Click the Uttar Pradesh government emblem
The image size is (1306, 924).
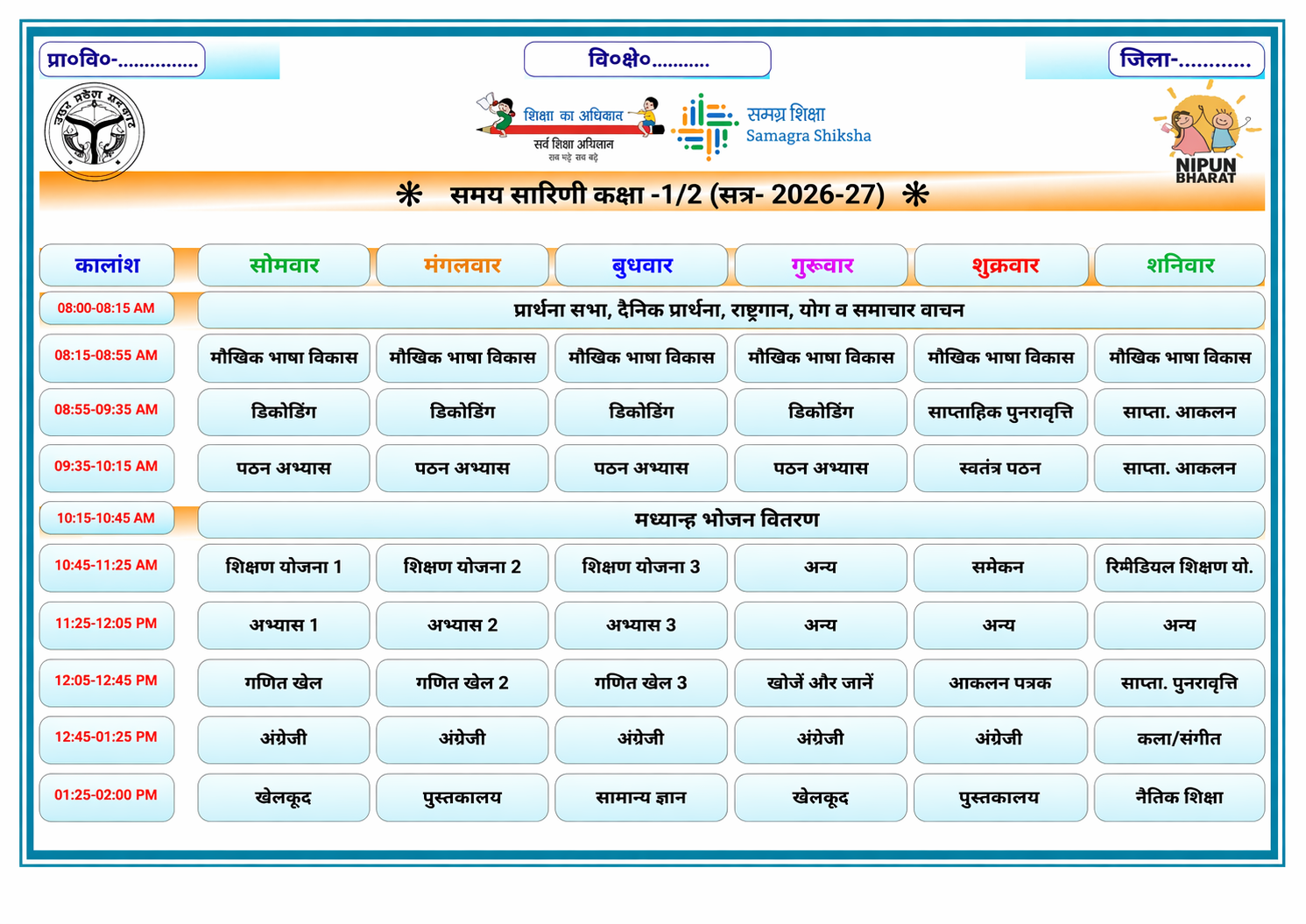click(x=95, y=132)
